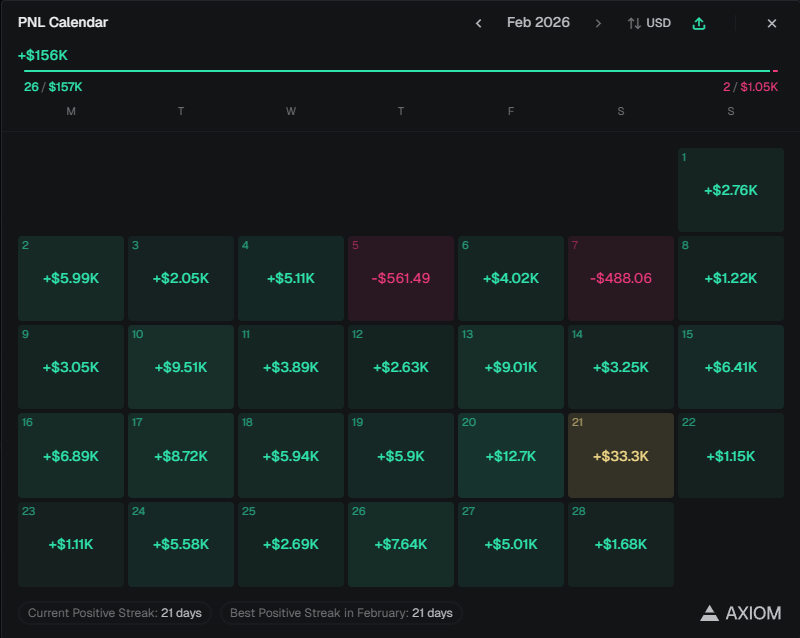This screenshot has width=800, height=638.
Task: Select day 10 with +$9.51K
Action: [x=181, y=367]
